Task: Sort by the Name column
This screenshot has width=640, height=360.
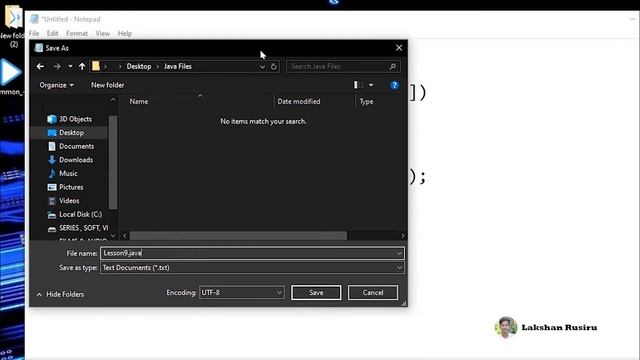Action: [139, 101]
